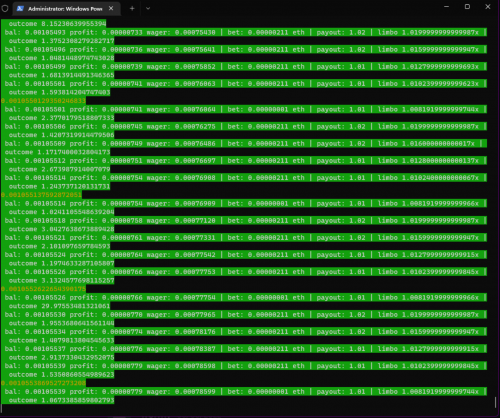500x418 pixels.
Task: Click the outcome 1.8673 line
Action: [61, 400]
